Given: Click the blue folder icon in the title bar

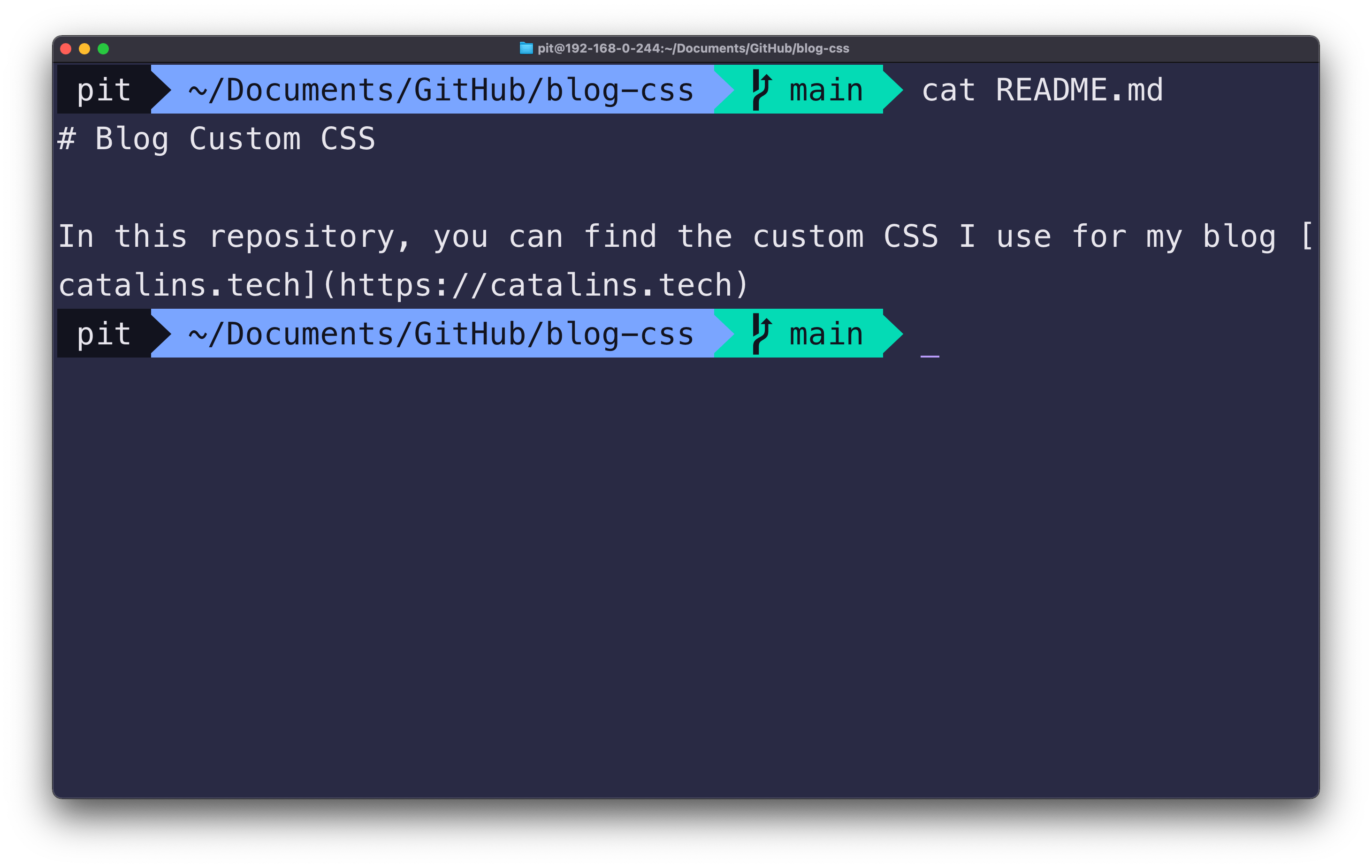Looking at the screenshot, I should click(x=525, y=49).
